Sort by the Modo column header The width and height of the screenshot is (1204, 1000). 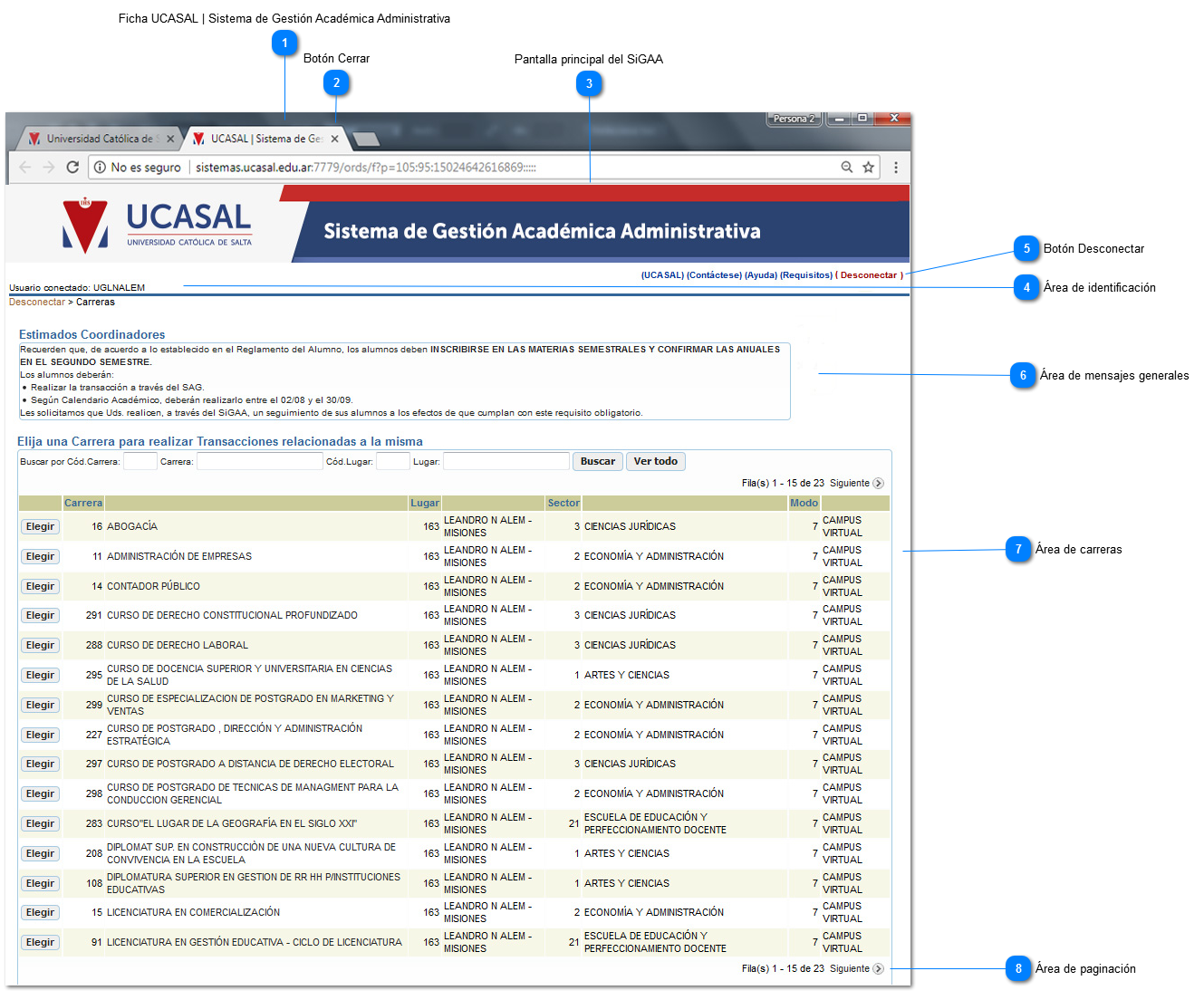(x=804, y=503)
